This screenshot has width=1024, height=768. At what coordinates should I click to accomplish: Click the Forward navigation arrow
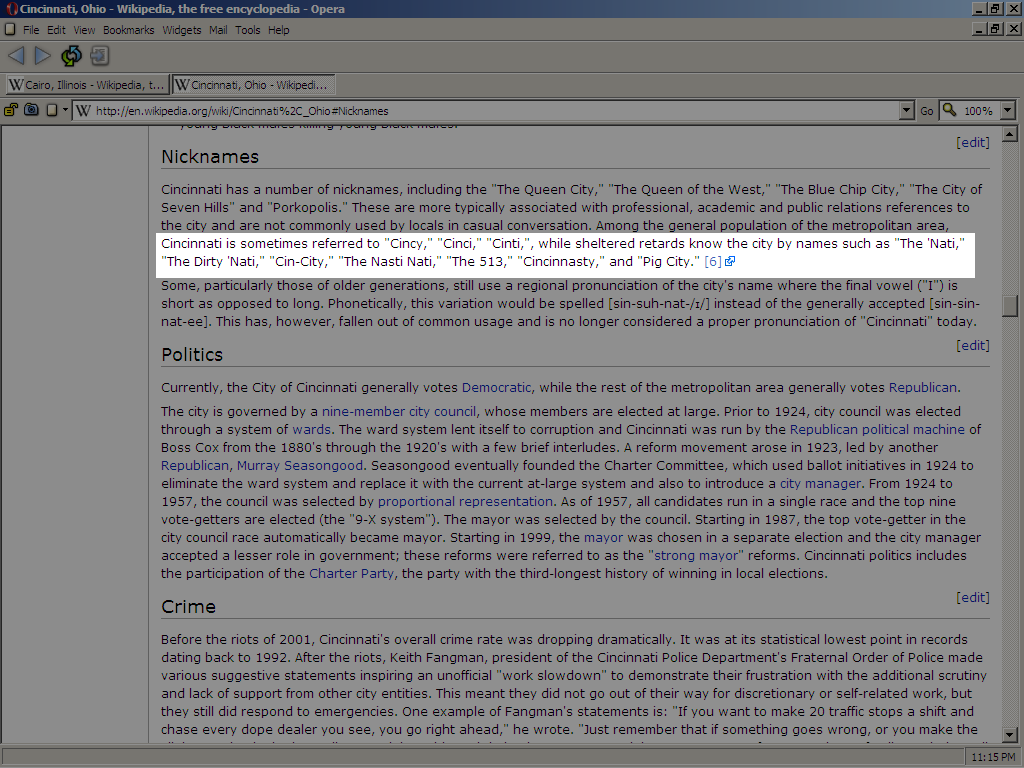[42, 56]
